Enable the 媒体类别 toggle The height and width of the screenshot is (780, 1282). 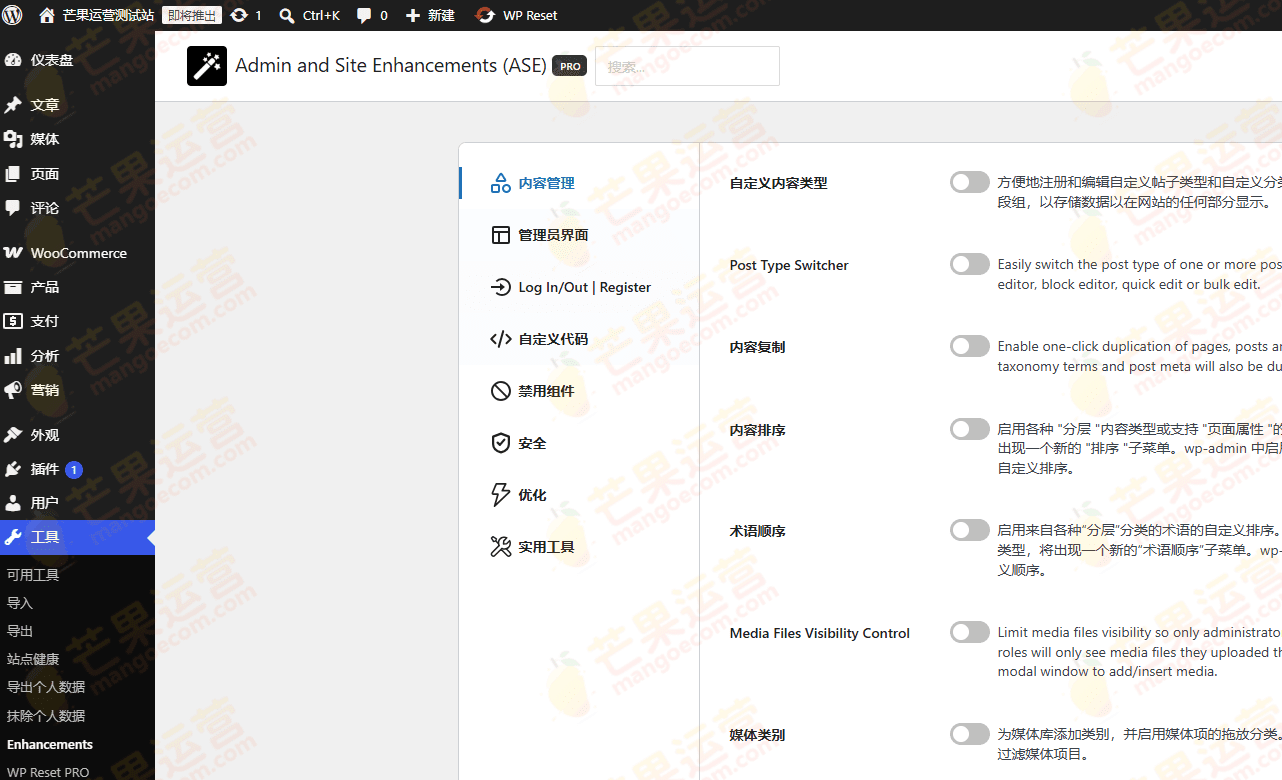(970, 734)
